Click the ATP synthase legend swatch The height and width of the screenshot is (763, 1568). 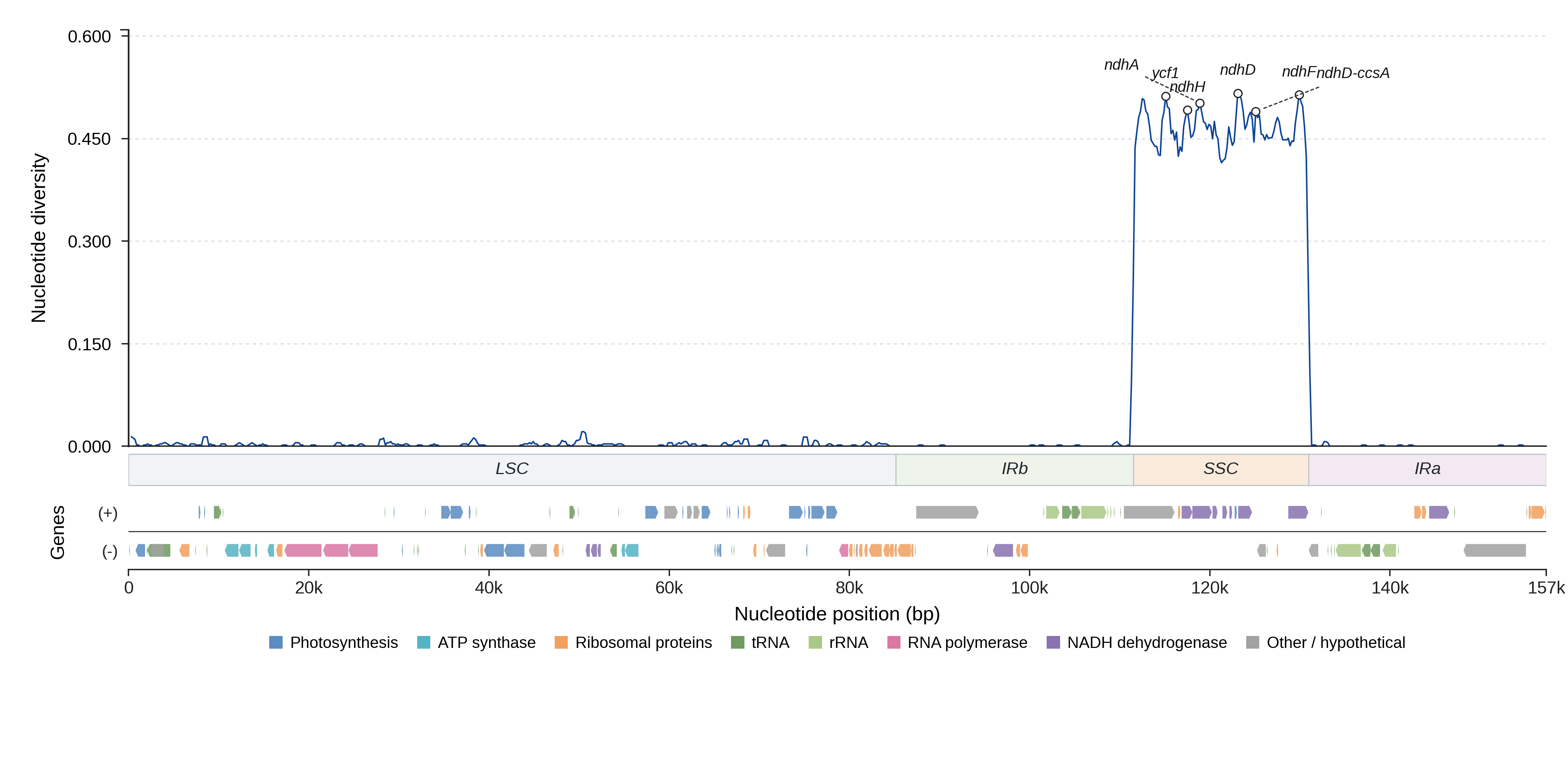coord(424,642)
